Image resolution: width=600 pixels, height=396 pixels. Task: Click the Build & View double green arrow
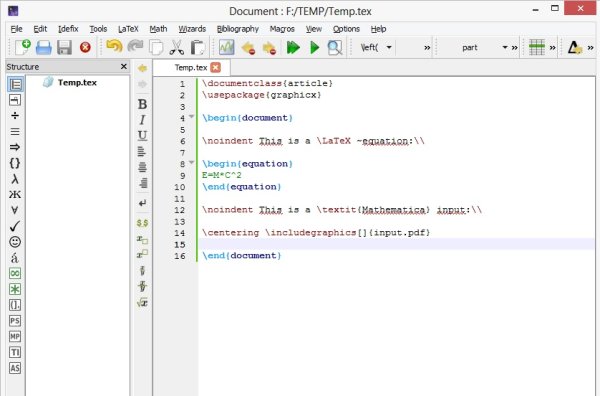[293, 47]
